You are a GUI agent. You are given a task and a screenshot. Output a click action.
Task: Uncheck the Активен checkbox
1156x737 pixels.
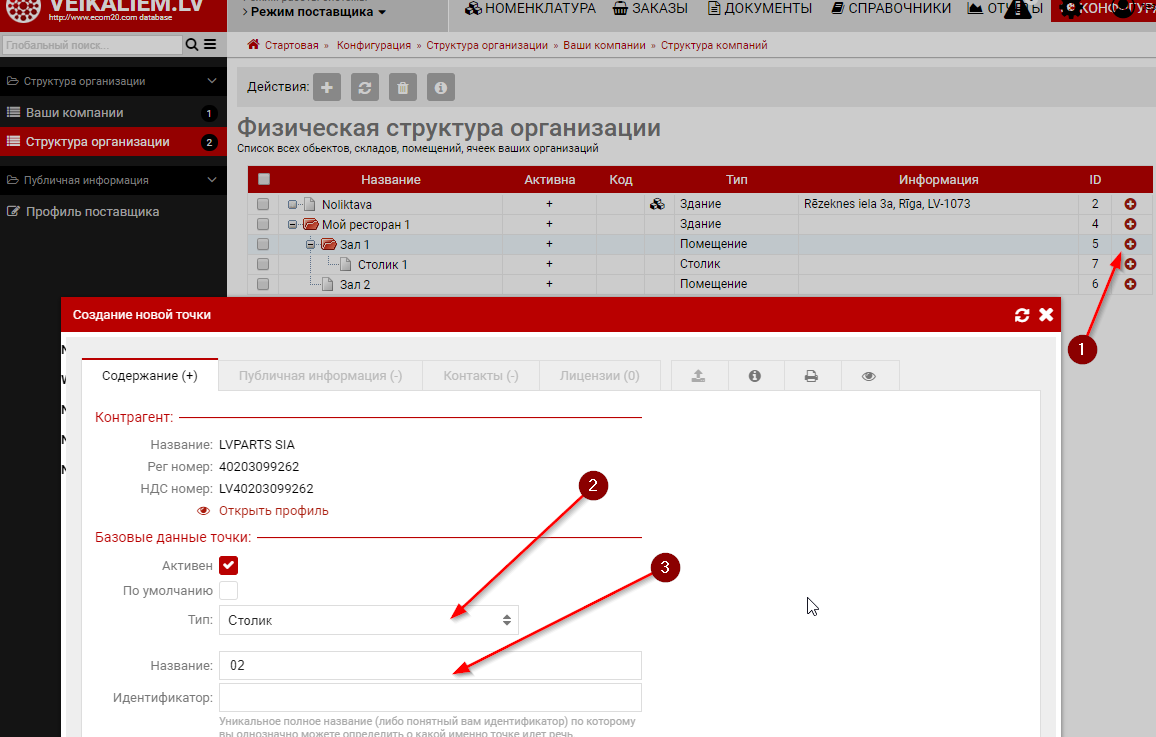[x=229, y=565]
